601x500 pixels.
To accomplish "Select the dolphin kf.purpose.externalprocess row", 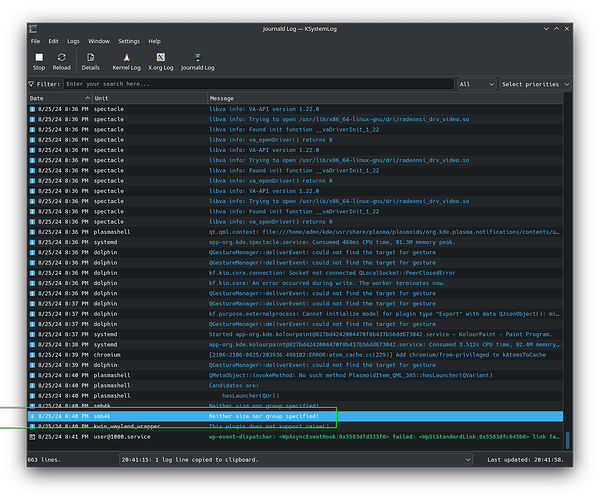I will click(296, 314).
